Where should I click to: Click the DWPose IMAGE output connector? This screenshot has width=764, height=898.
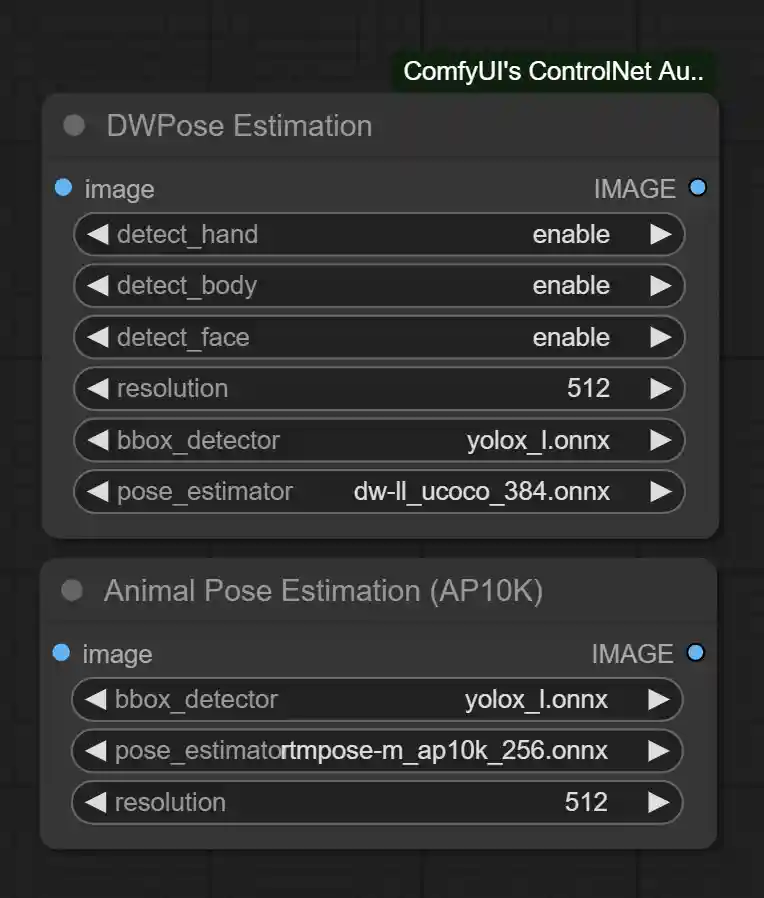pos(698,188)
